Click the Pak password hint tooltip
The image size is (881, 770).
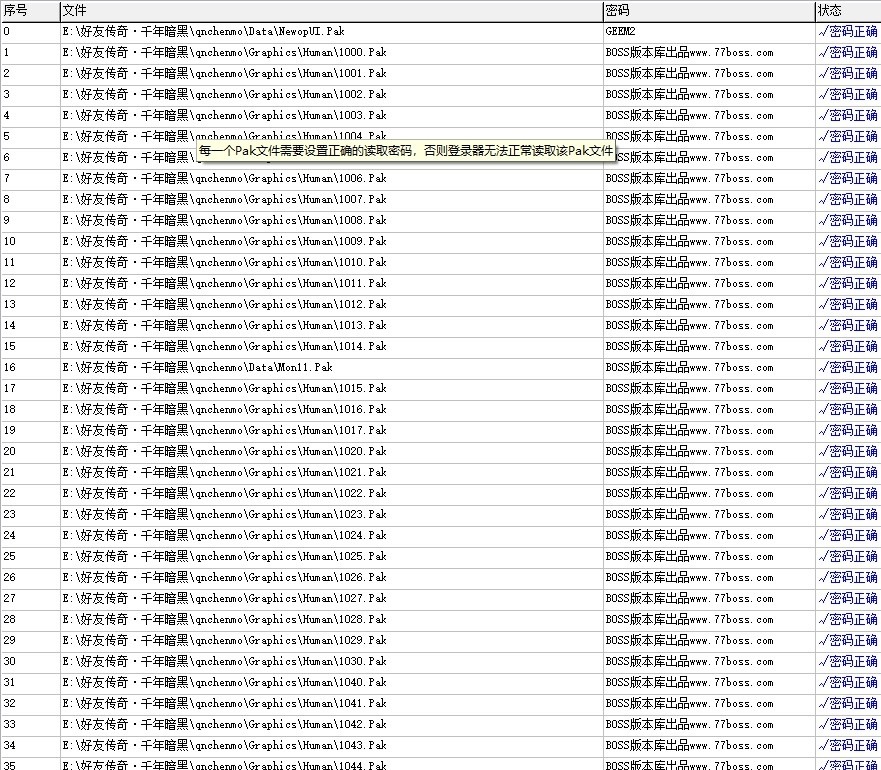406,151
